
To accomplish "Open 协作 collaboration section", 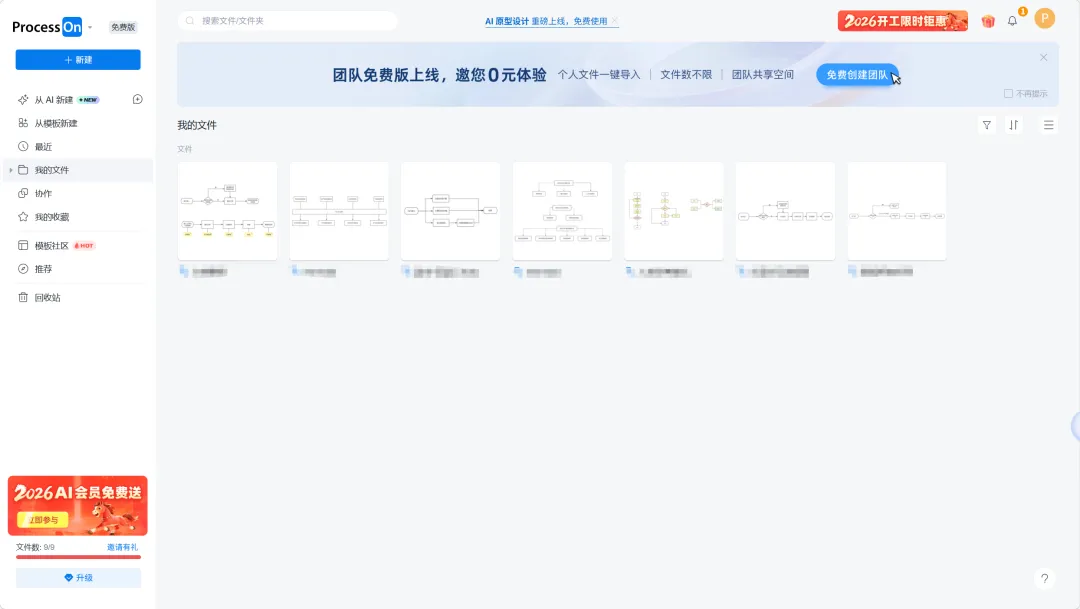I will 43,194.
